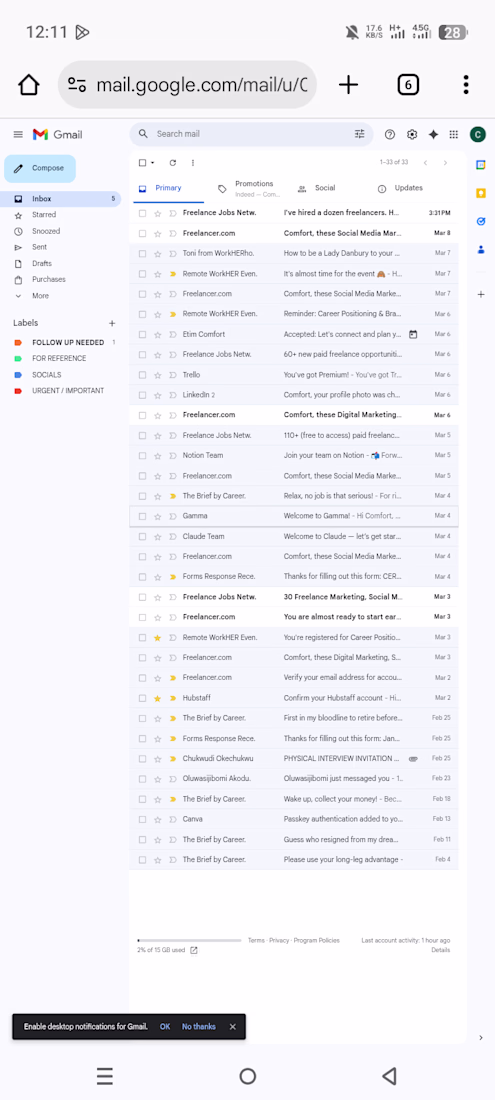Get add-ons with the plus icon
The image size is (495, 1100).
(481, 295)
